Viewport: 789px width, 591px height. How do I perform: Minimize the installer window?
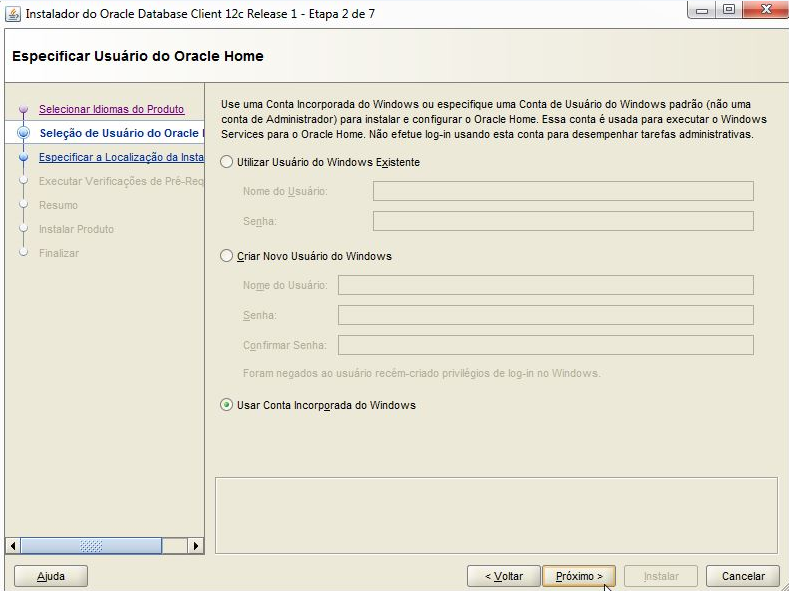(702, 10)
